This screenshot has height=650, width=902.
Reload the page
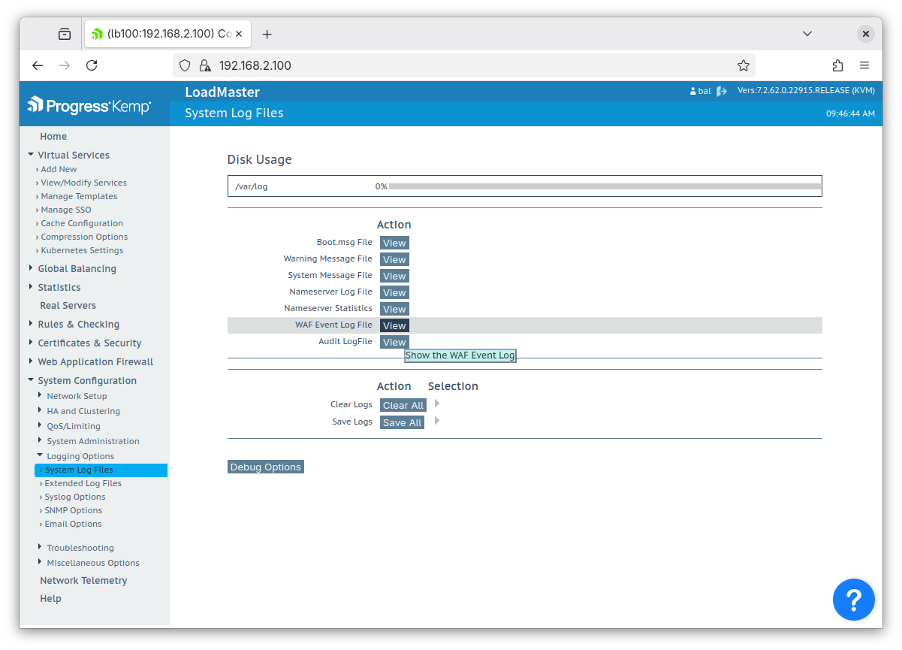click(91, 63)
